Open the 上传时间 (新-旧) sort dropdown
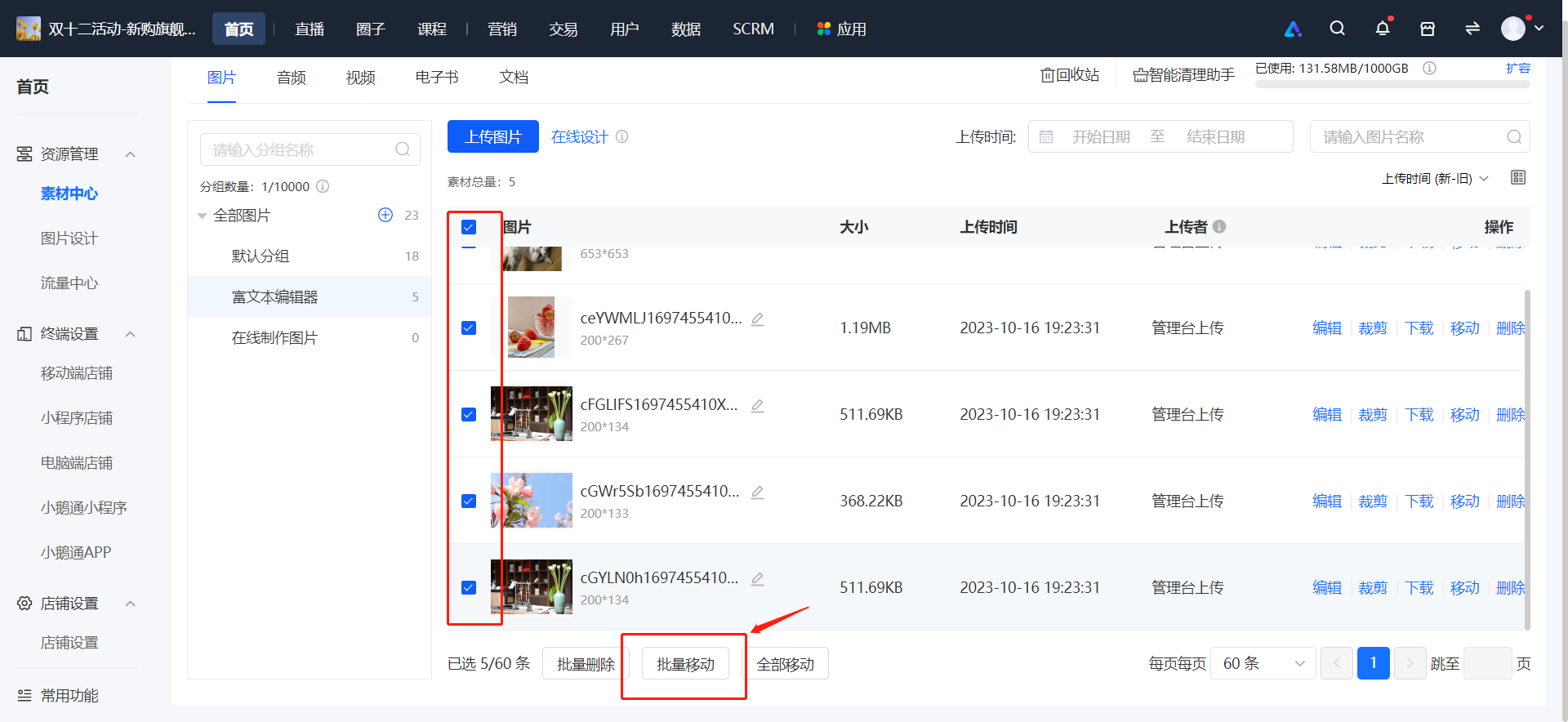1568x722 pixels. point(1435,179)
